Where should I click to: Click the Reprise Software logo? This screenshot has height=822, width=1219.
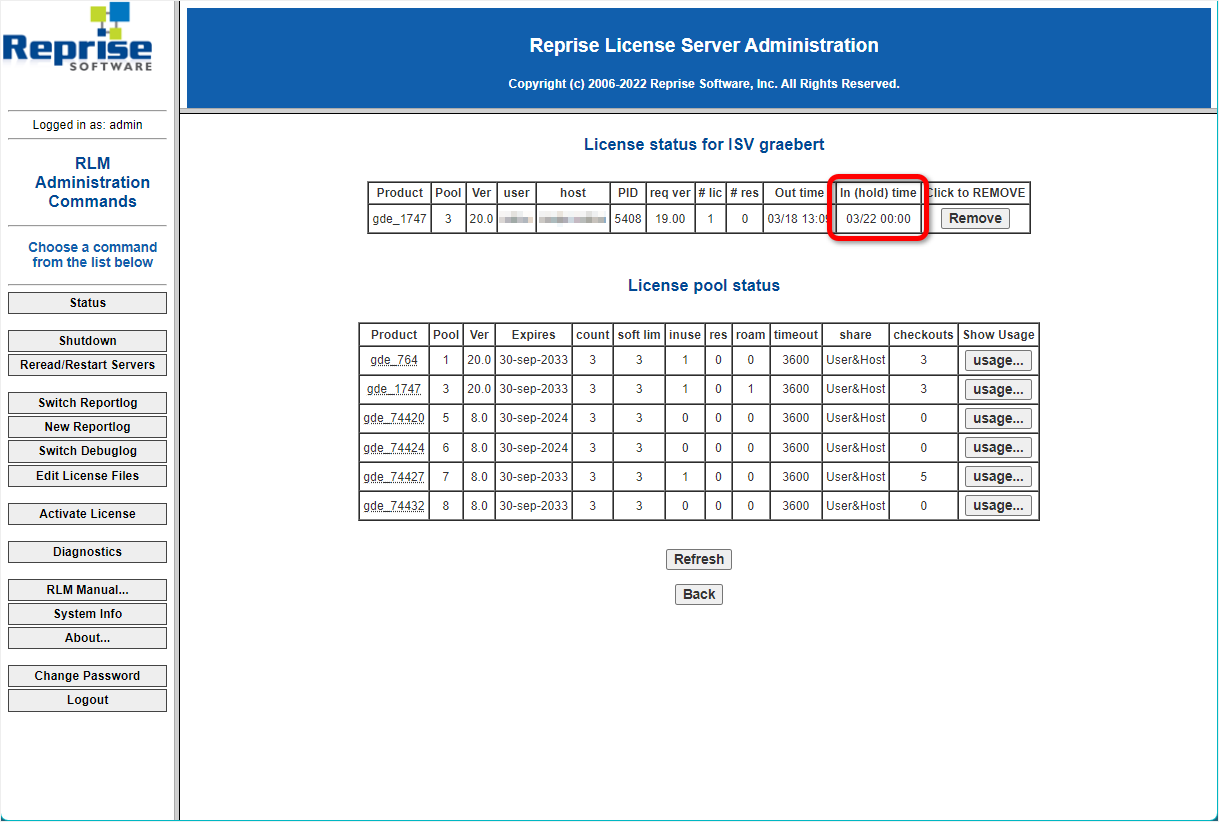point(78,37)
